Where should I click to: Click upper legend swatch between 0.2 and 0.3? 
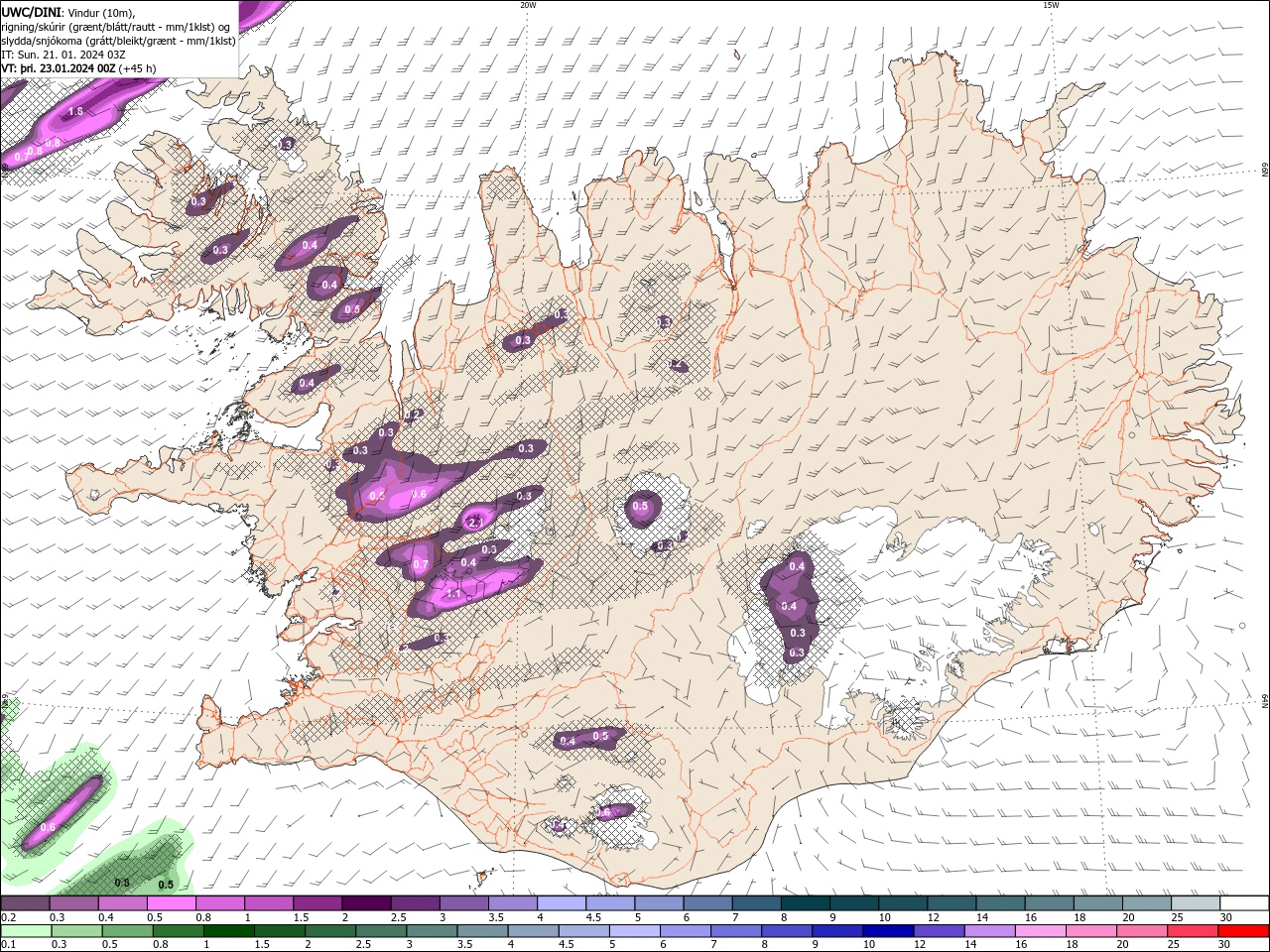coord(25,903)
